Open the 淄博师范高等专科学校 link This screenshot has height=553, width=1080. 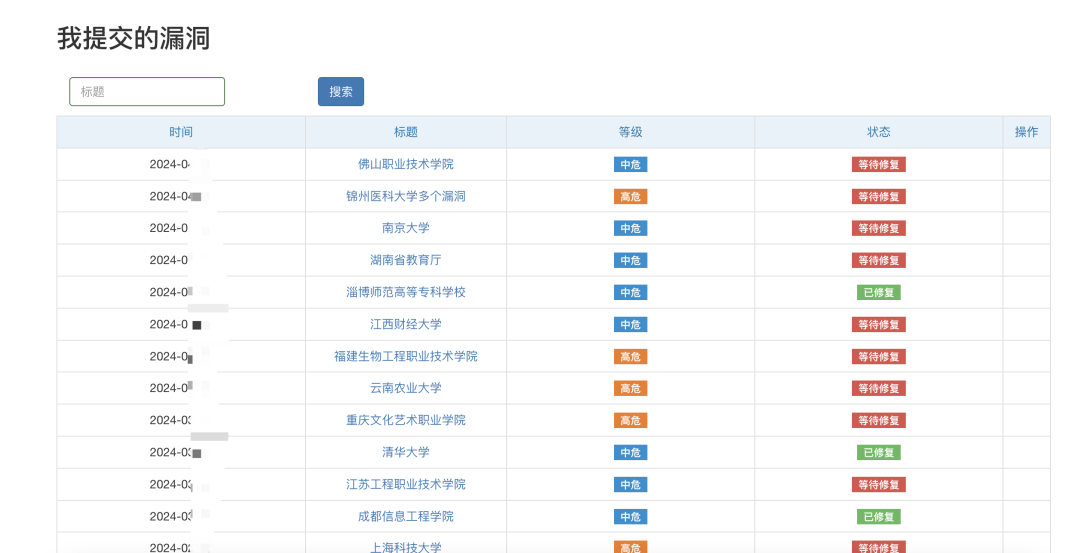click(x=406, y=292)
